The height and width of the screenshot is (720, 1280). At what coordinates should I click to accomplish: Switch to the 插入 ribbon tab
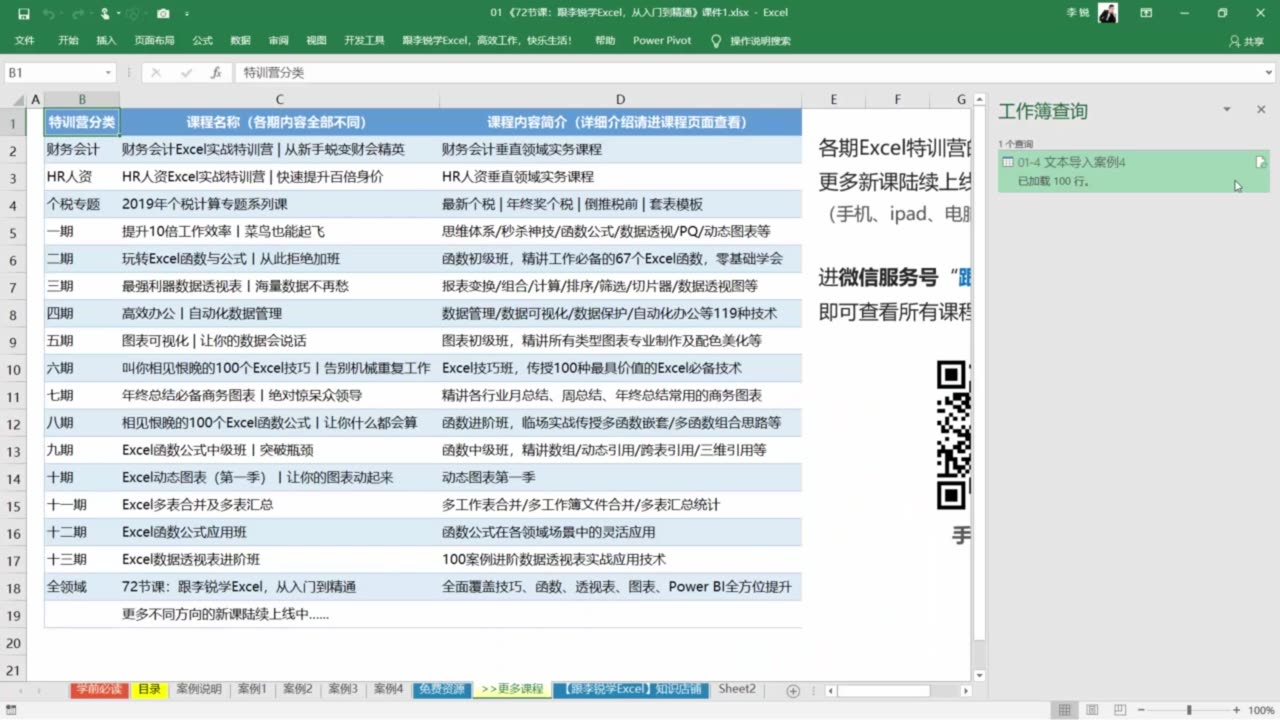(106, 41)
